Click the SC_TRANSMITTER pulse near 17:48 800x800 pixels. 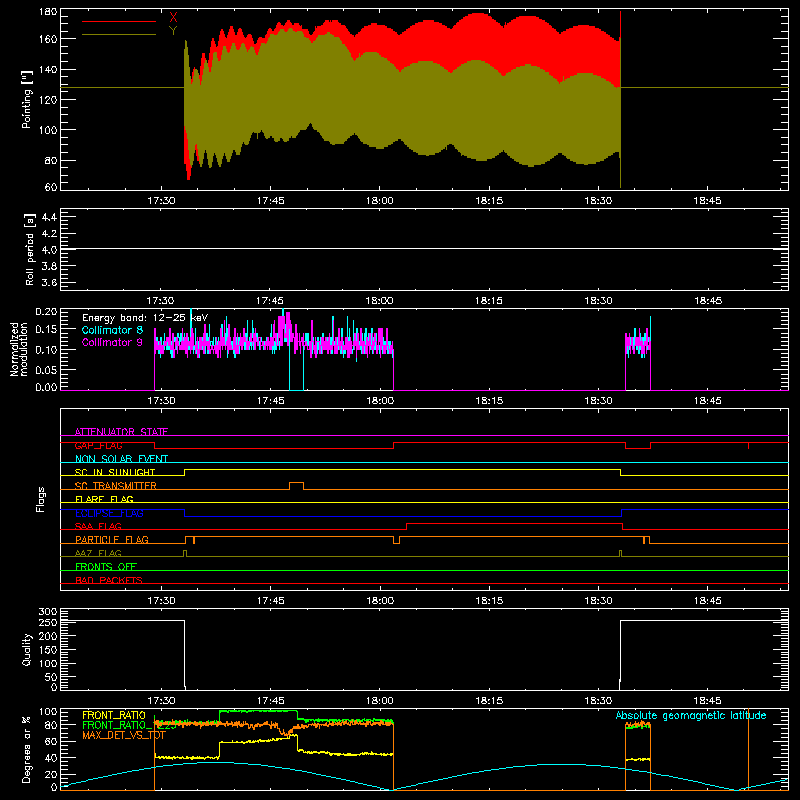tap(296, 485)
